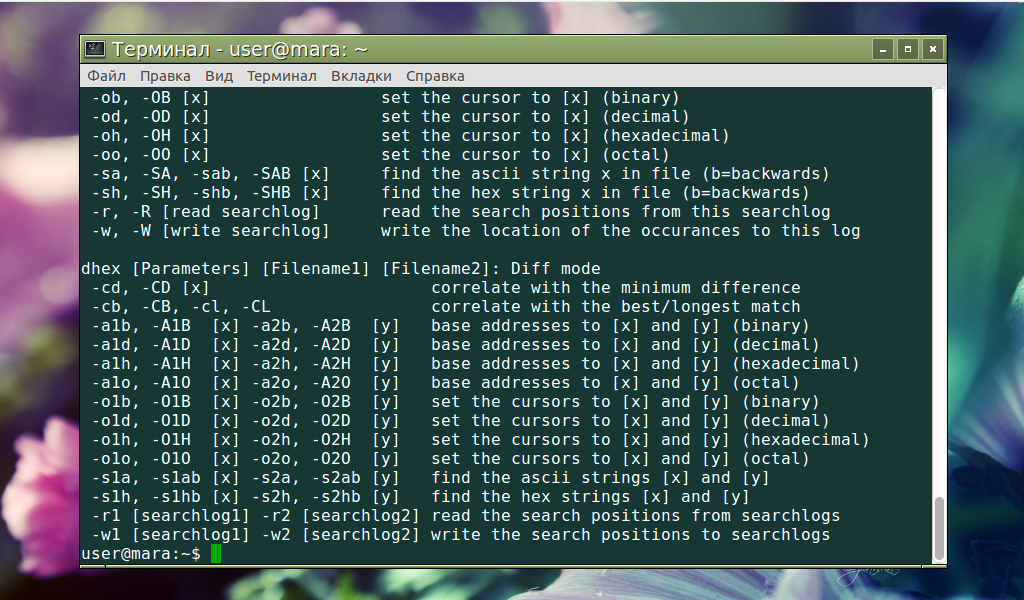Click 'find the hex string x in file' text

(526, 193)
